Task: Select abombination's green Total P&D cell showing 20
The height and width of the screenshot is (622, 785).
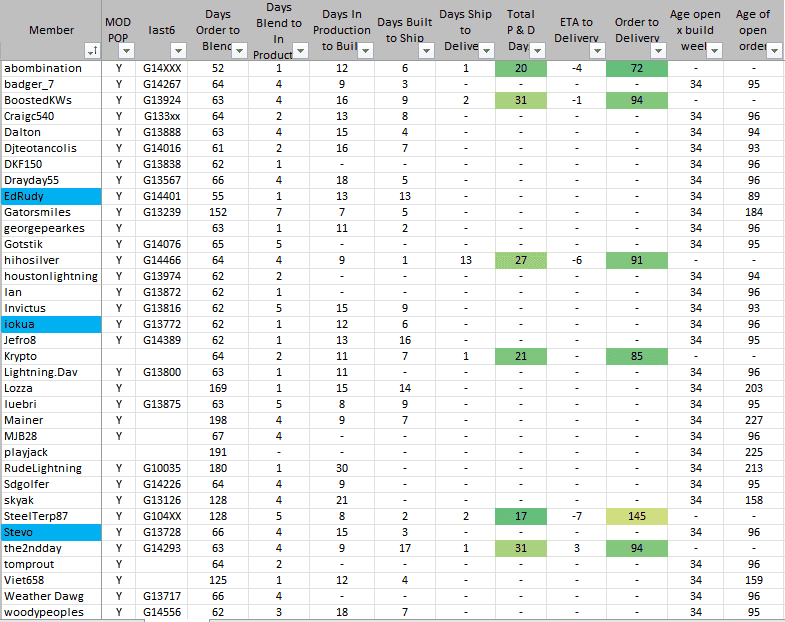Action: (x=521, y=68)
